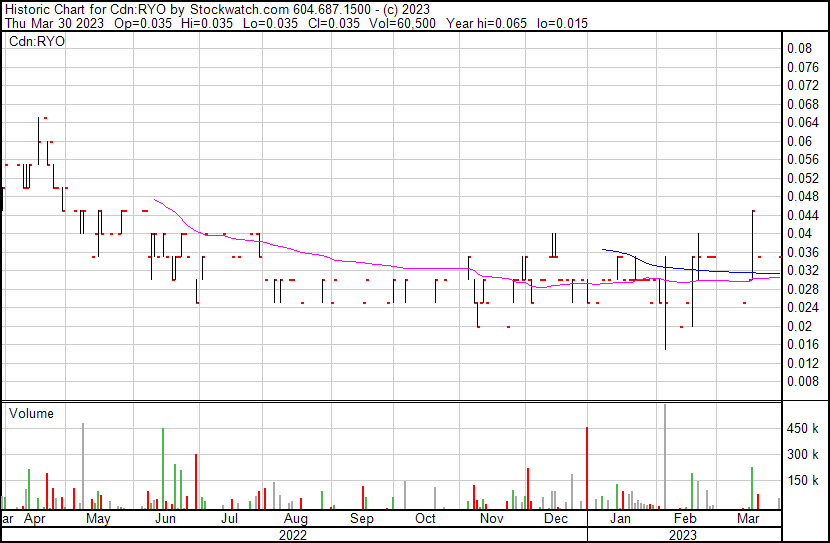Click the 0.02 price axis label
This screenshot has width=830, height=543.
coord(798,326)
